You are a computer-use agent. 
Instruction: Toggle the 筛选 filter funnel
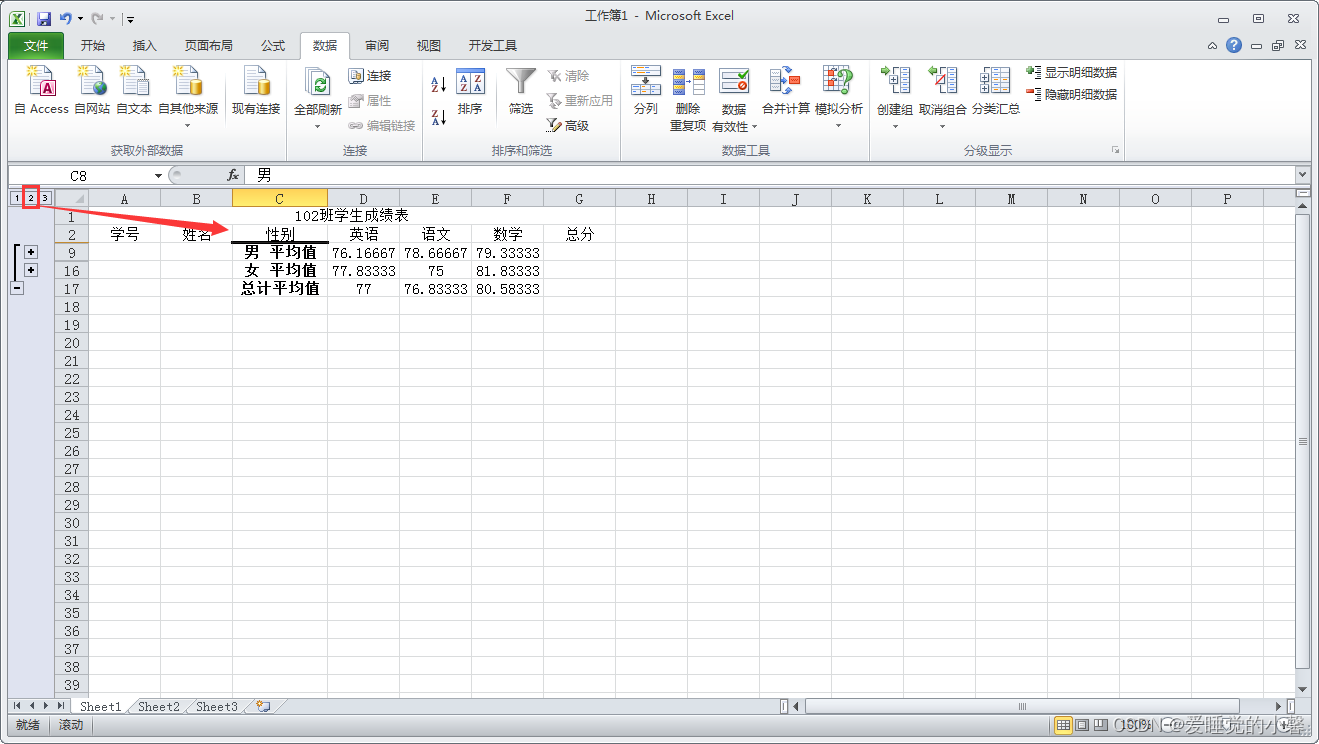tap(521, 92)
